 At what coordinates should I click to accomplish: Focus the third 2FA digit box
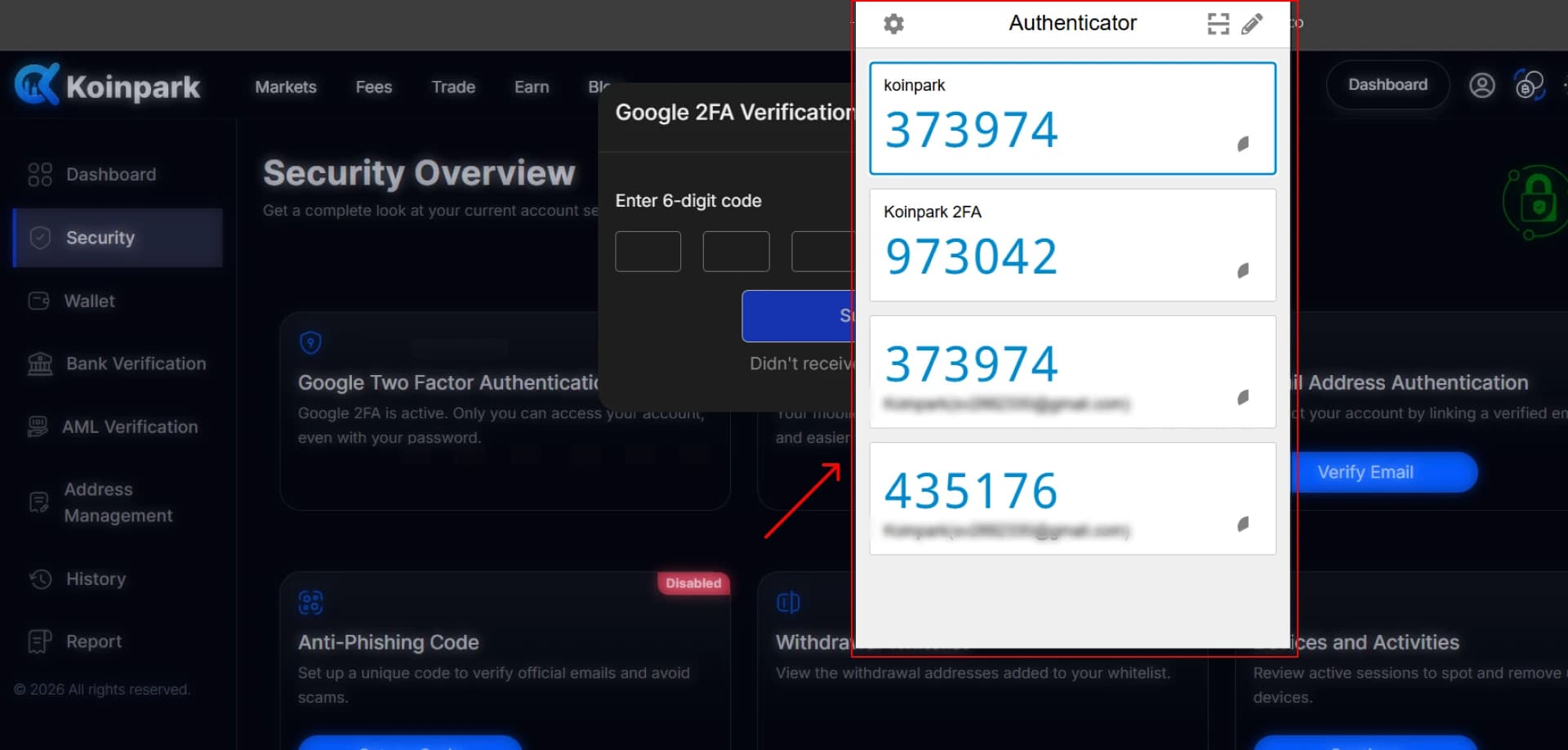822,251
